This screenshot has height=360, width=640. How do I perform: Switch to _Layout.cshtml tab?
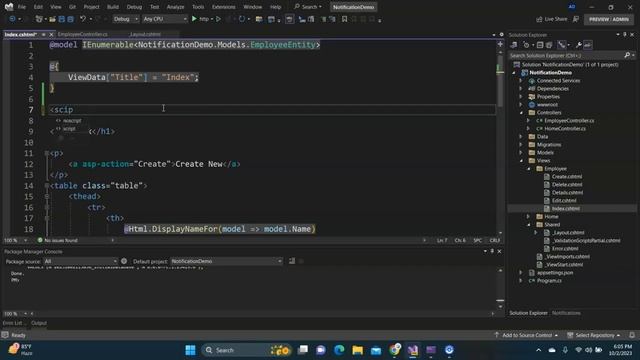[145, 35]
